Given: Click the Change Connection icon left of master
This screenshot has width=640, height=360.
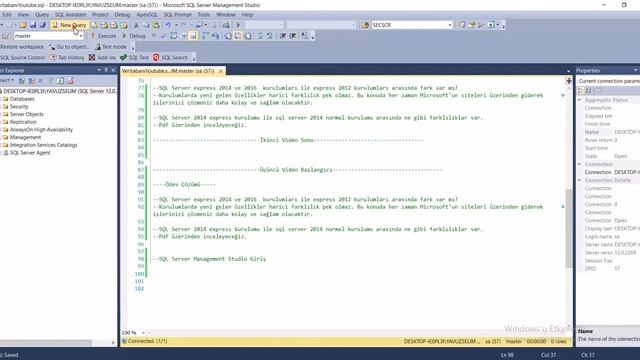Looking at the screenshot, I should click(x=5, y=36).
